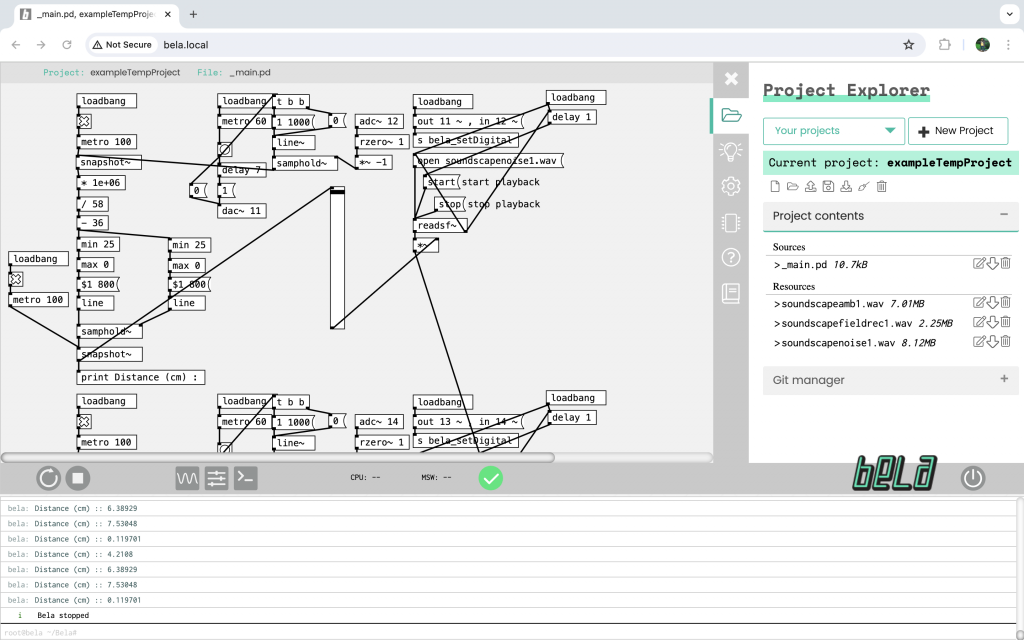Upload a file to the project
Viewport: 1024px width, 640px height.
point(810,187)
